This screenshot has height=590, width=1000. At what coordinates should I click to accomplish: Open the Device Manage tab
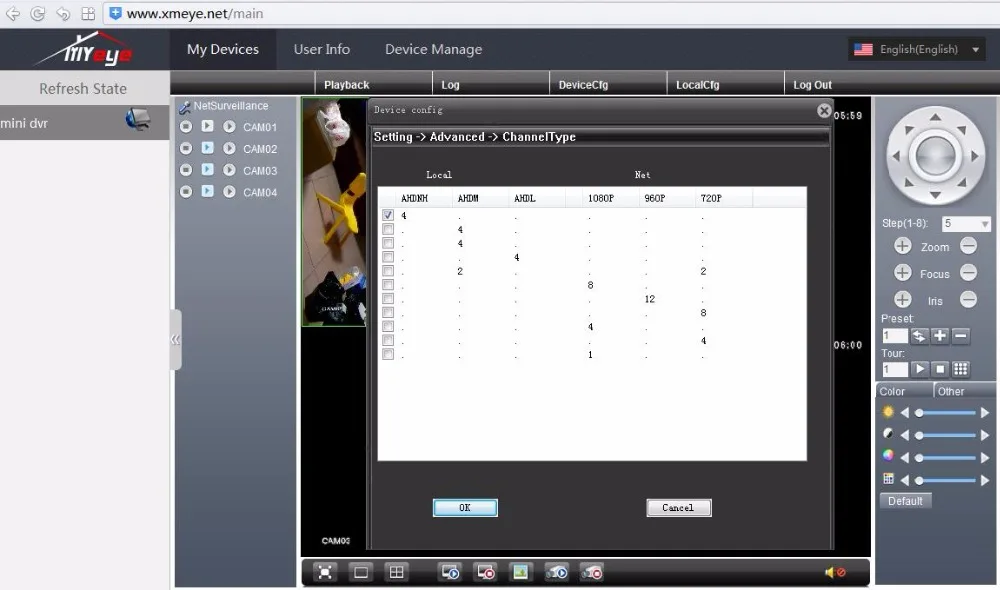pos(434,49)
